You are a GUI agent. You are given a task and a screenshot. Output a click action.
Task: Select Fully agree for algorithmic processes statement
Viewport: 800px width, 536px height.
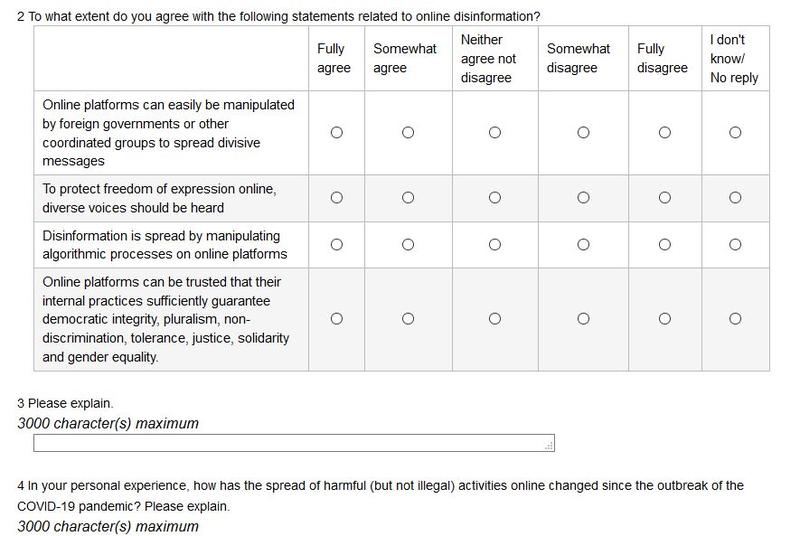click(336, 245)
